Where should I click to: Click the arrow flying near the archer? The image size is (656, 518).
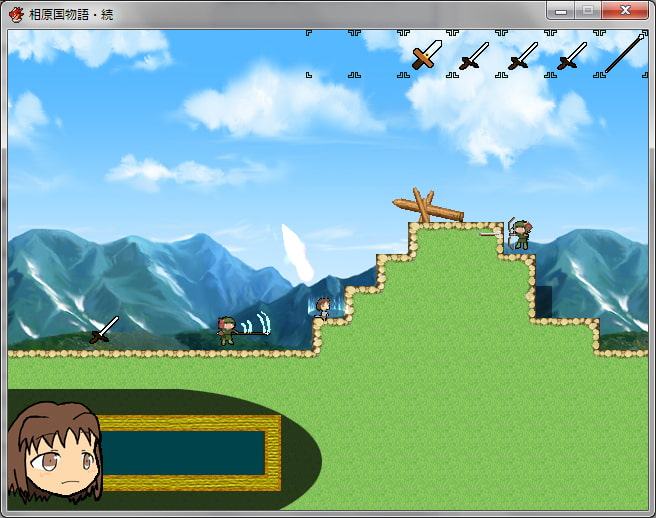489,233
